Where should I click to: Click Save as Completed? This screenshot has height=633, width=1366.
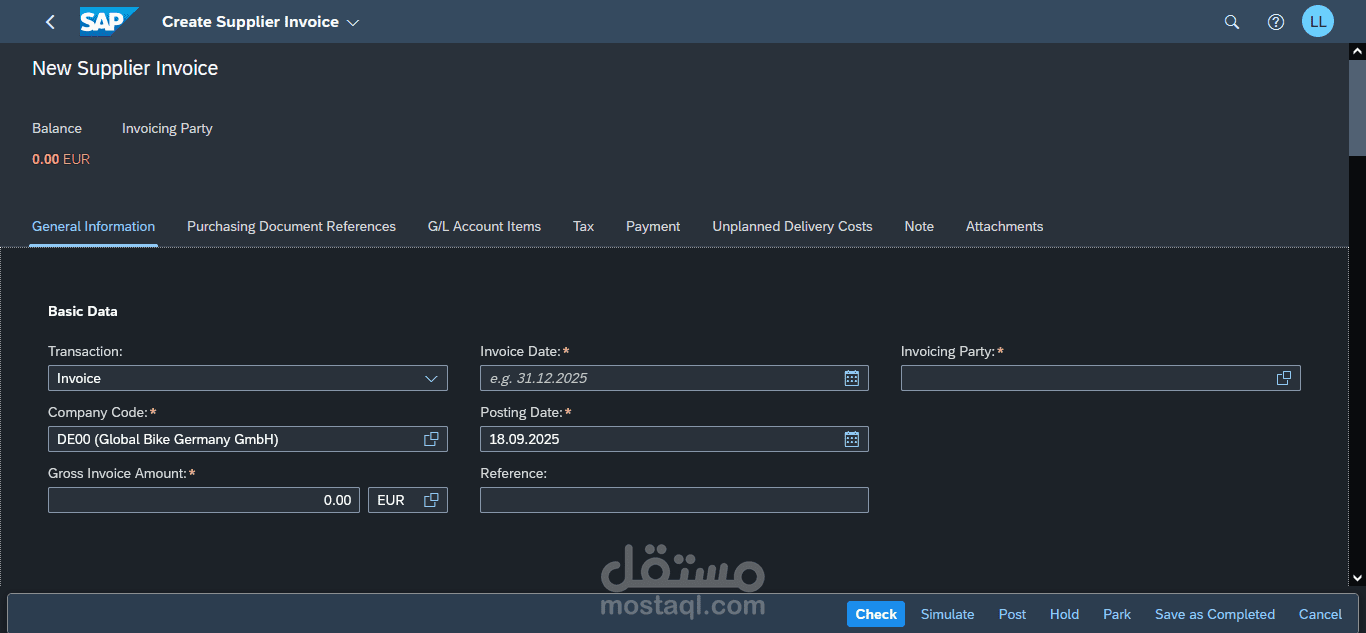point(1215,614)
